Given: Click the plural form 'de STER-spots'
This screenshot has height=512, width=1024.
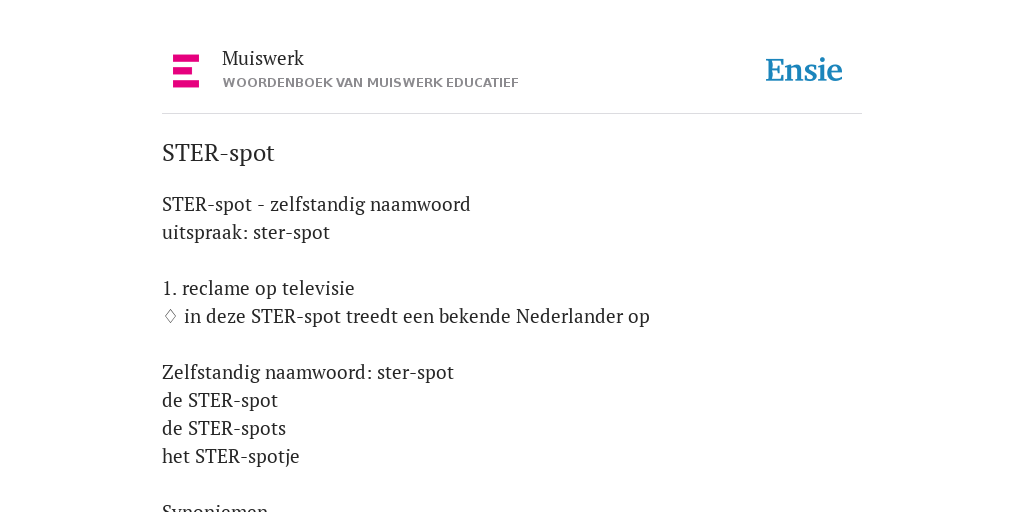Looking at the screenshot, I should tap(224, 428).
